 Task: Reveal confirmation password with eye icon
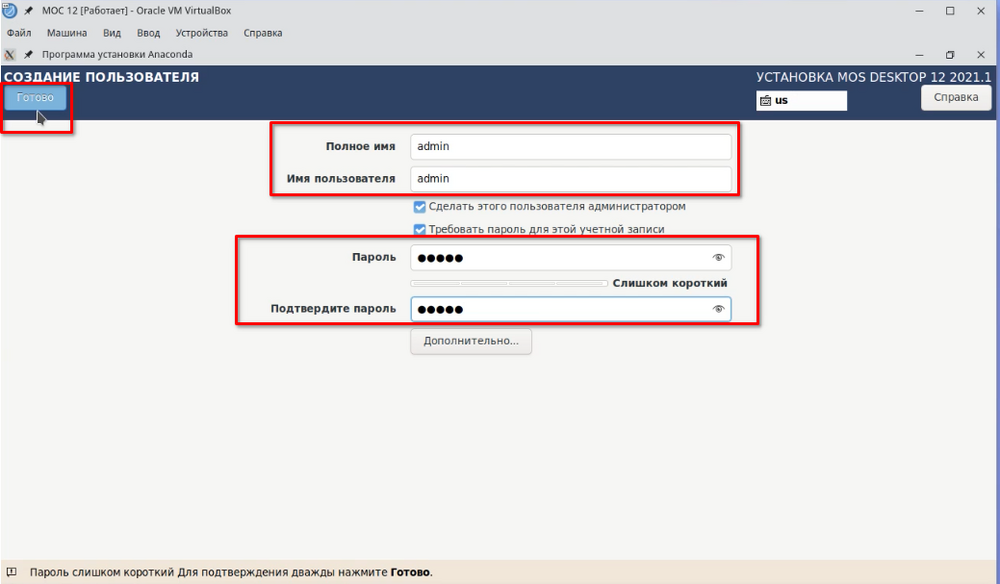pyautogui.click(x=717, y=310)
